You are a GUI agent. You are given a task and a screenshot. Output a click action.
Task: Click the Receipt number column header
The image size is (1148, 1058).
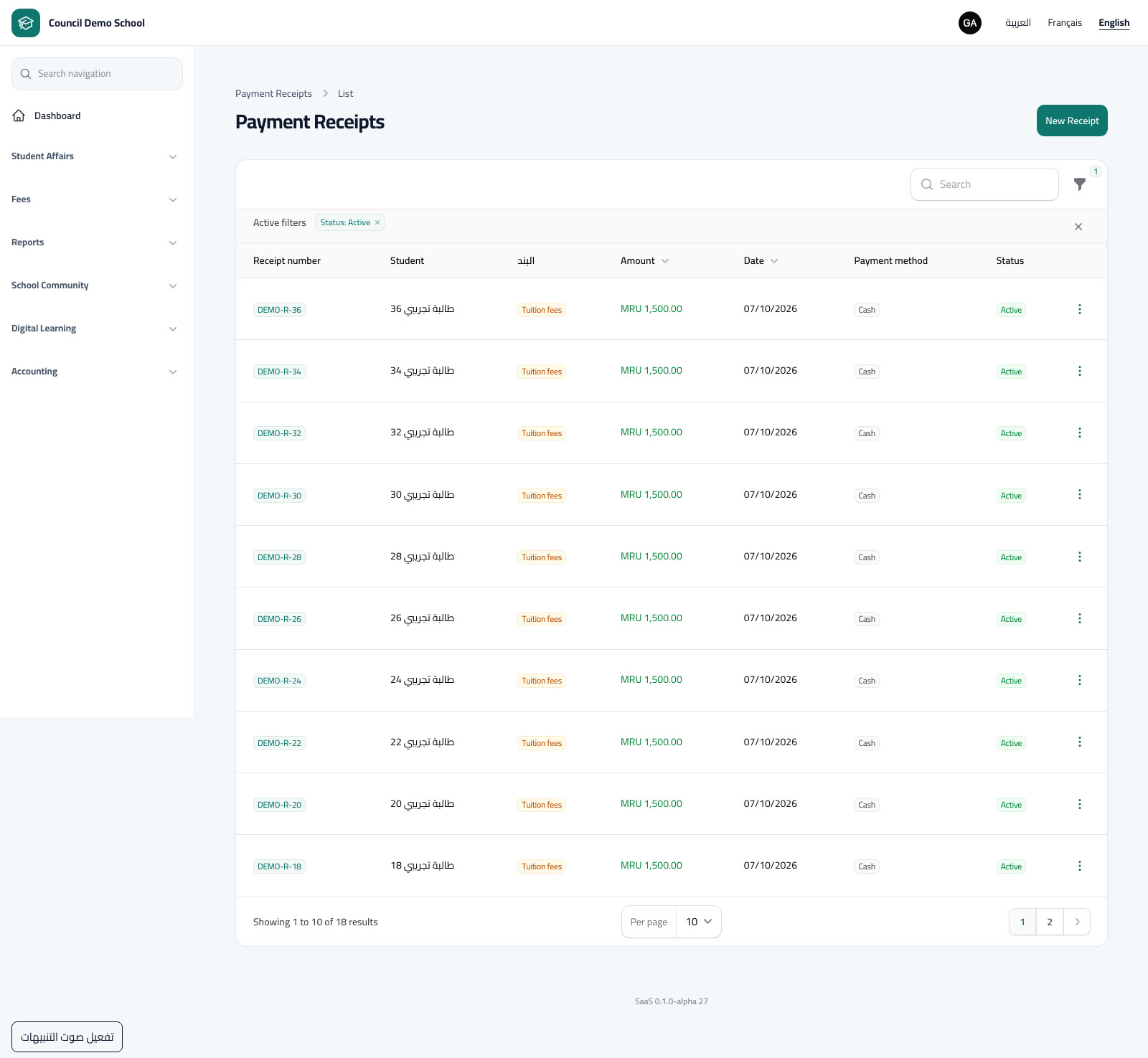coord(287,261)
